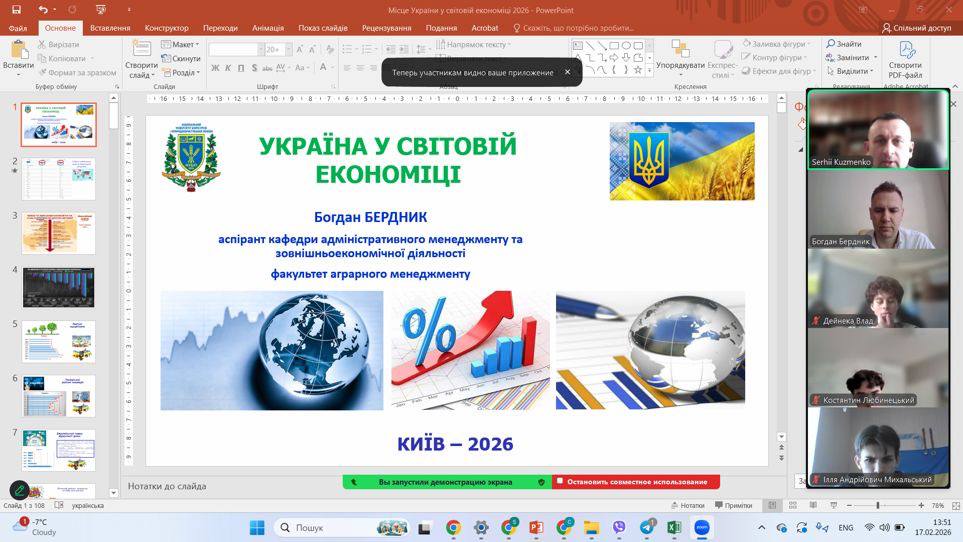This screenshot has width=963, height=542.
Task: Open PowerPoint from the taskbar
Action: click(x=536, y=527)
